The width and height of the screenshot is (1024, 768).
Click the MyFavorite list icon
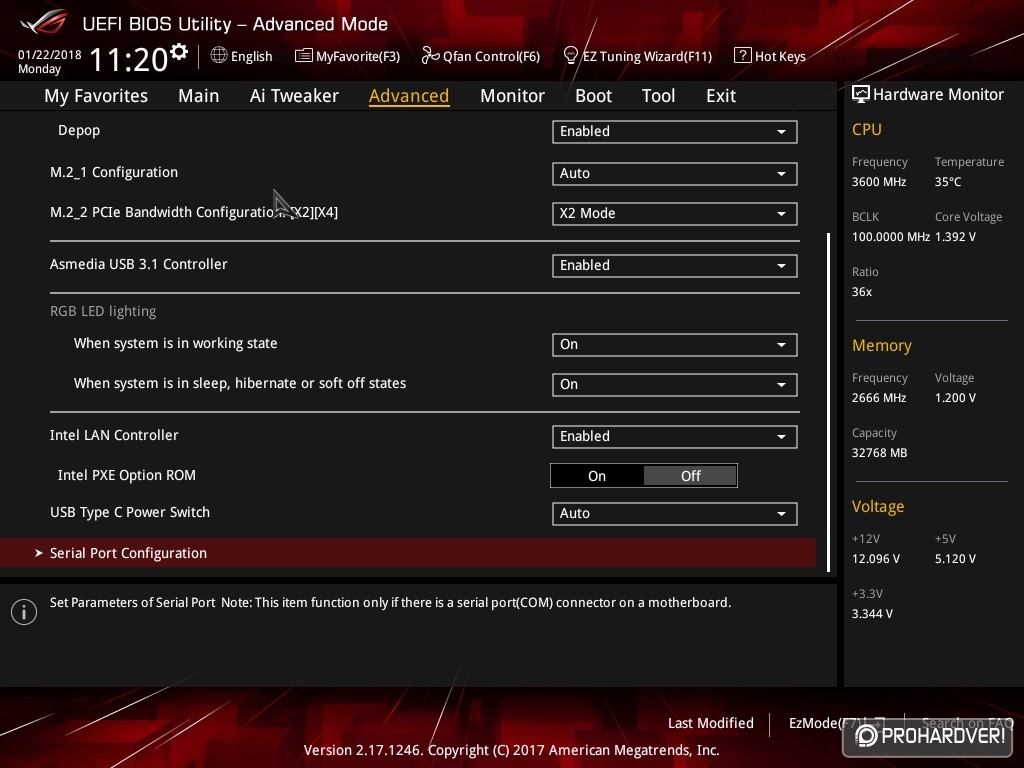pyautogui.click(x=303, y=56)
